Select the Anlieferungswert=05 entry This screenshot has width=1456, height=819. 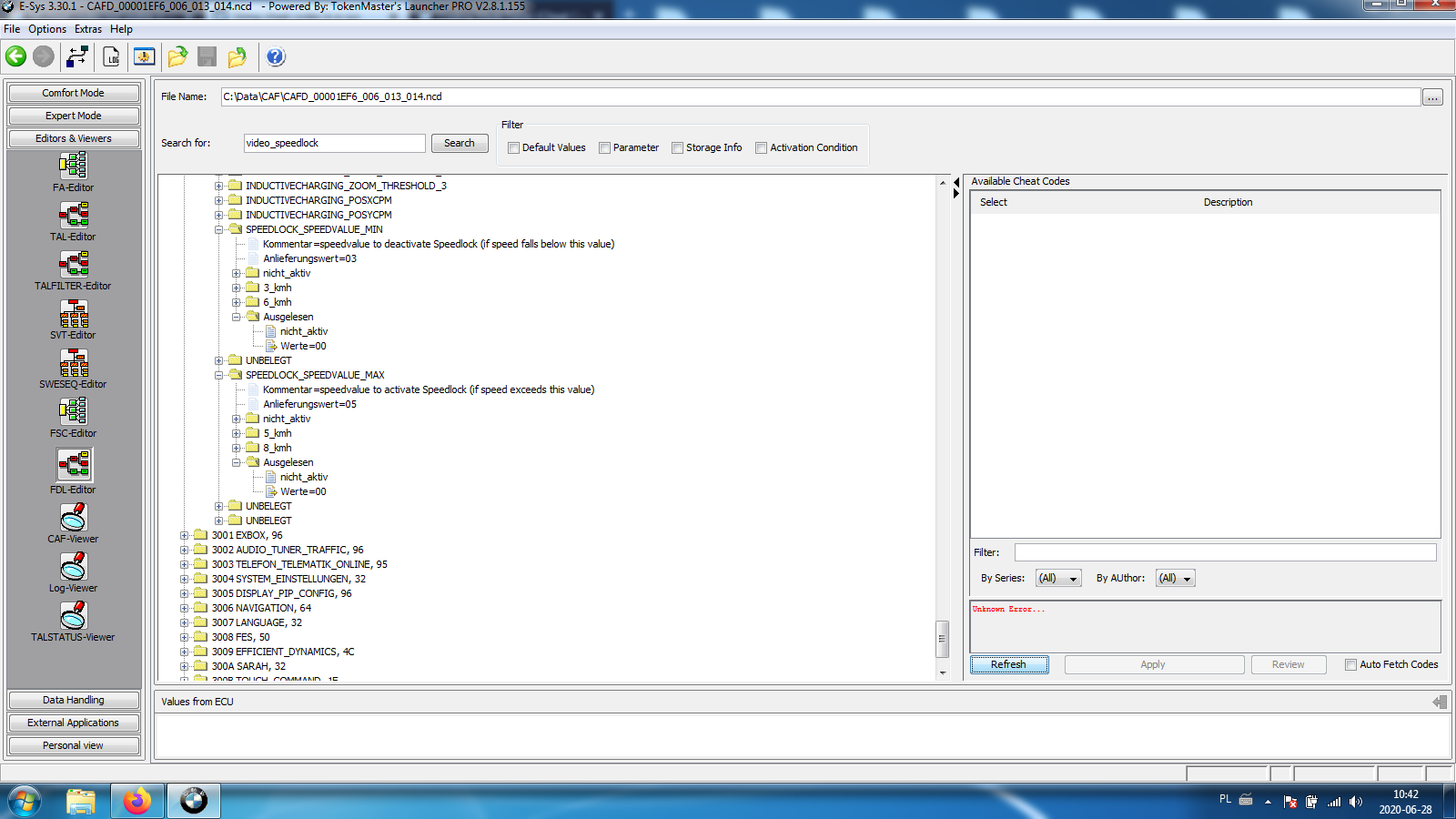point(309,404)
